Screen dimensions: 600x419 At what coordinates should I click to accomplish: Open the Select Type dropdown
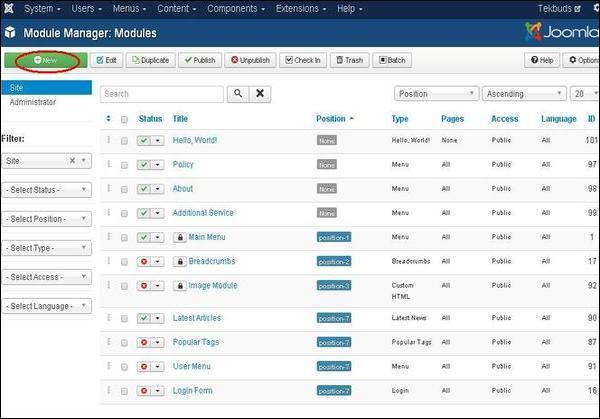[x=47, y=248]
